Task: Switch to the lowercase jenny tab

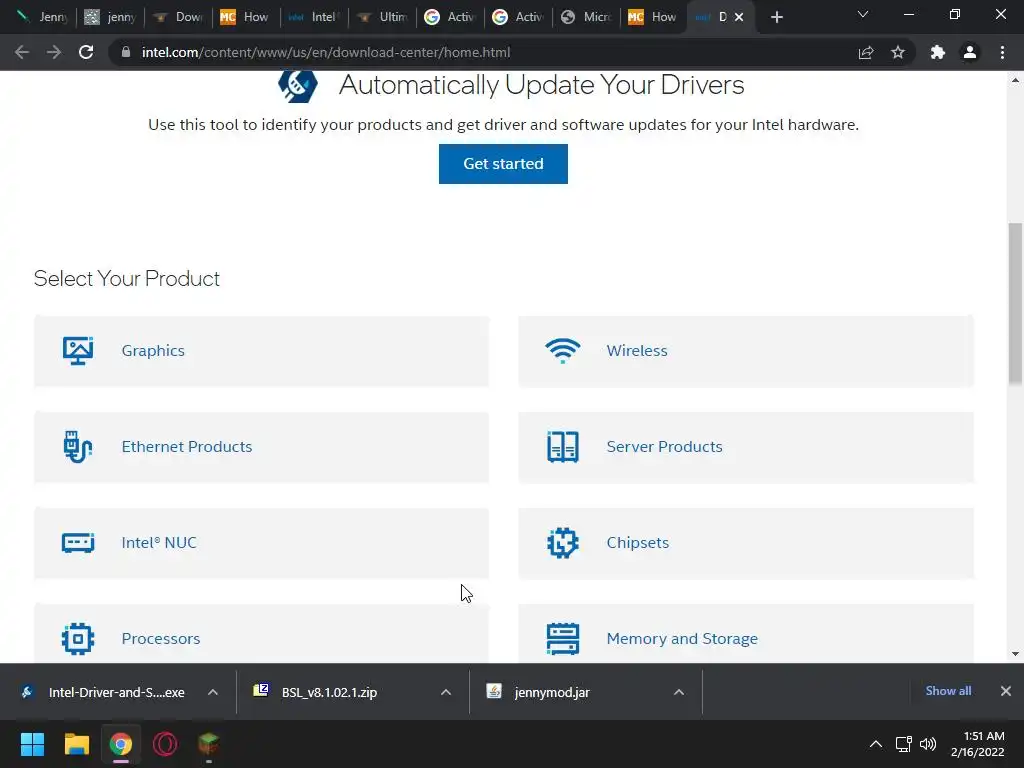Action: (110, 17)
